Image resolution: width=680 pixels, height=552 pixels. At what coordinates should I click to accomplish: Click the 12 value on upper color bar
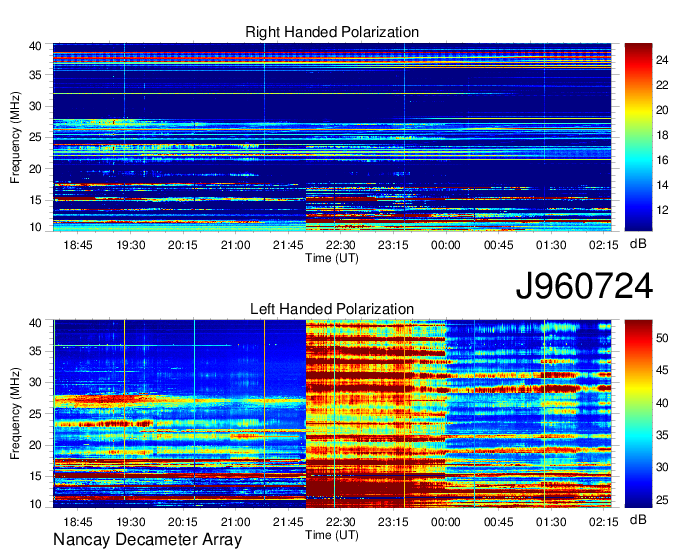click(x=662, y=210)
